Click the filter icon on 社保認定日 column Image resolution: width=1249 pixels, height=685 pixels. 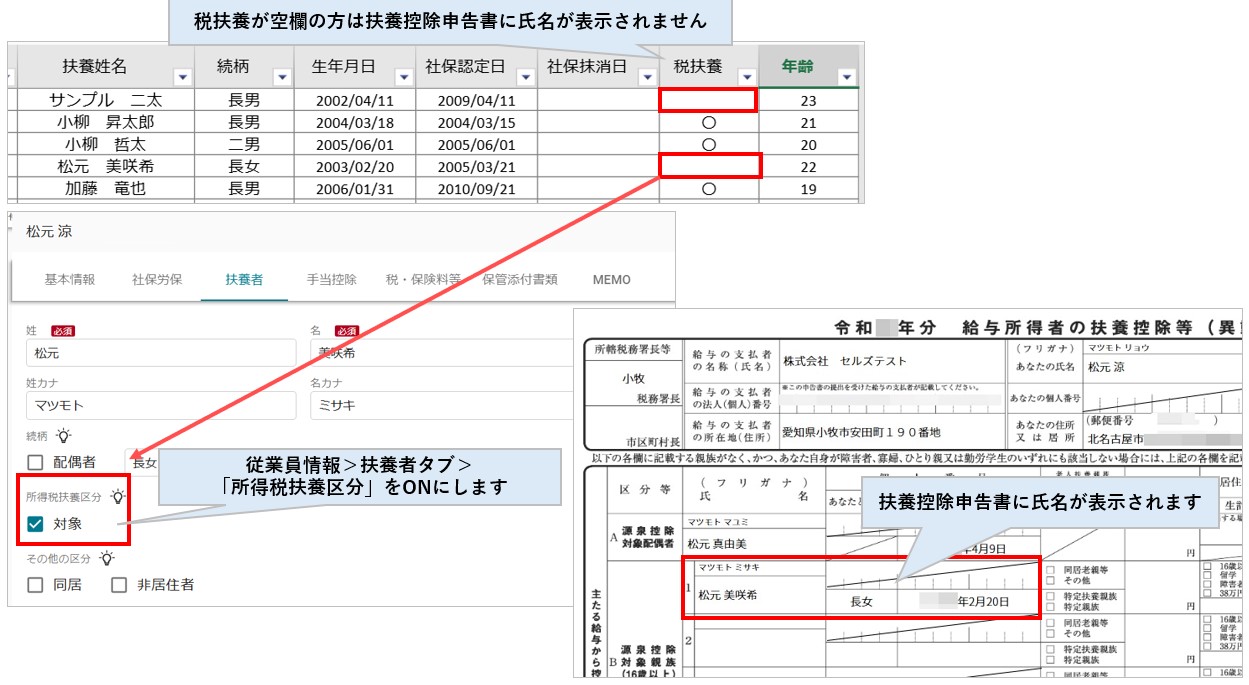coord(525,78)
